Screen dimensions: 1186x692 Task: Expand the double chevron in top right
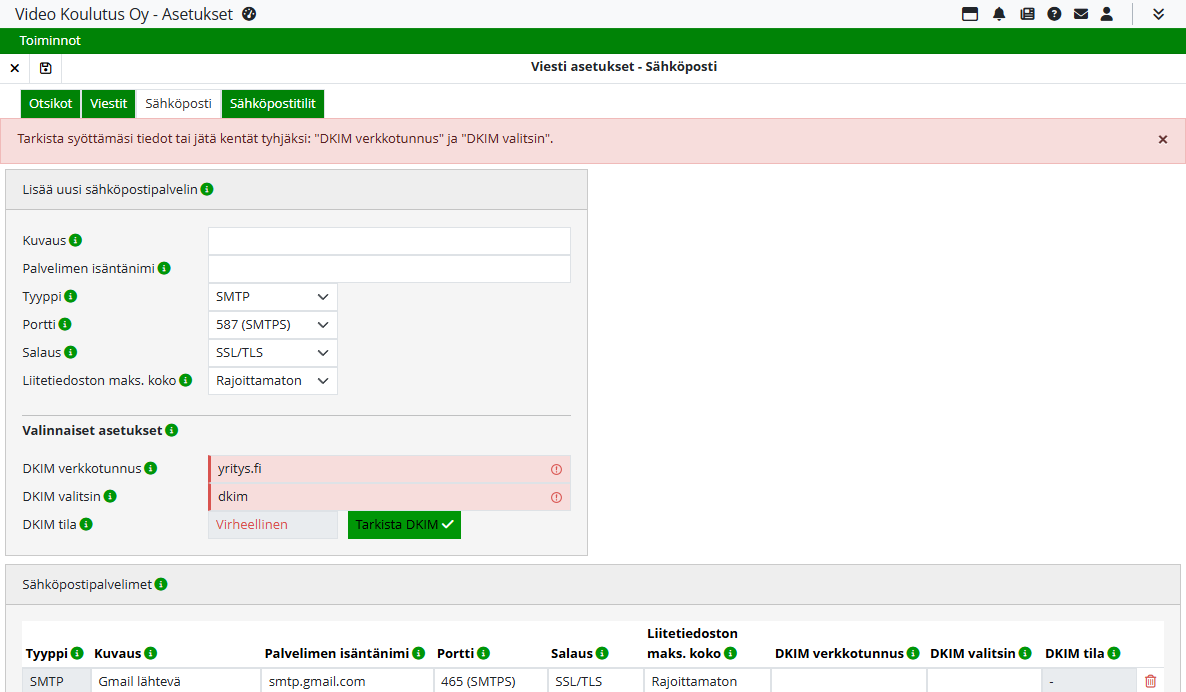click(1159, 14)
